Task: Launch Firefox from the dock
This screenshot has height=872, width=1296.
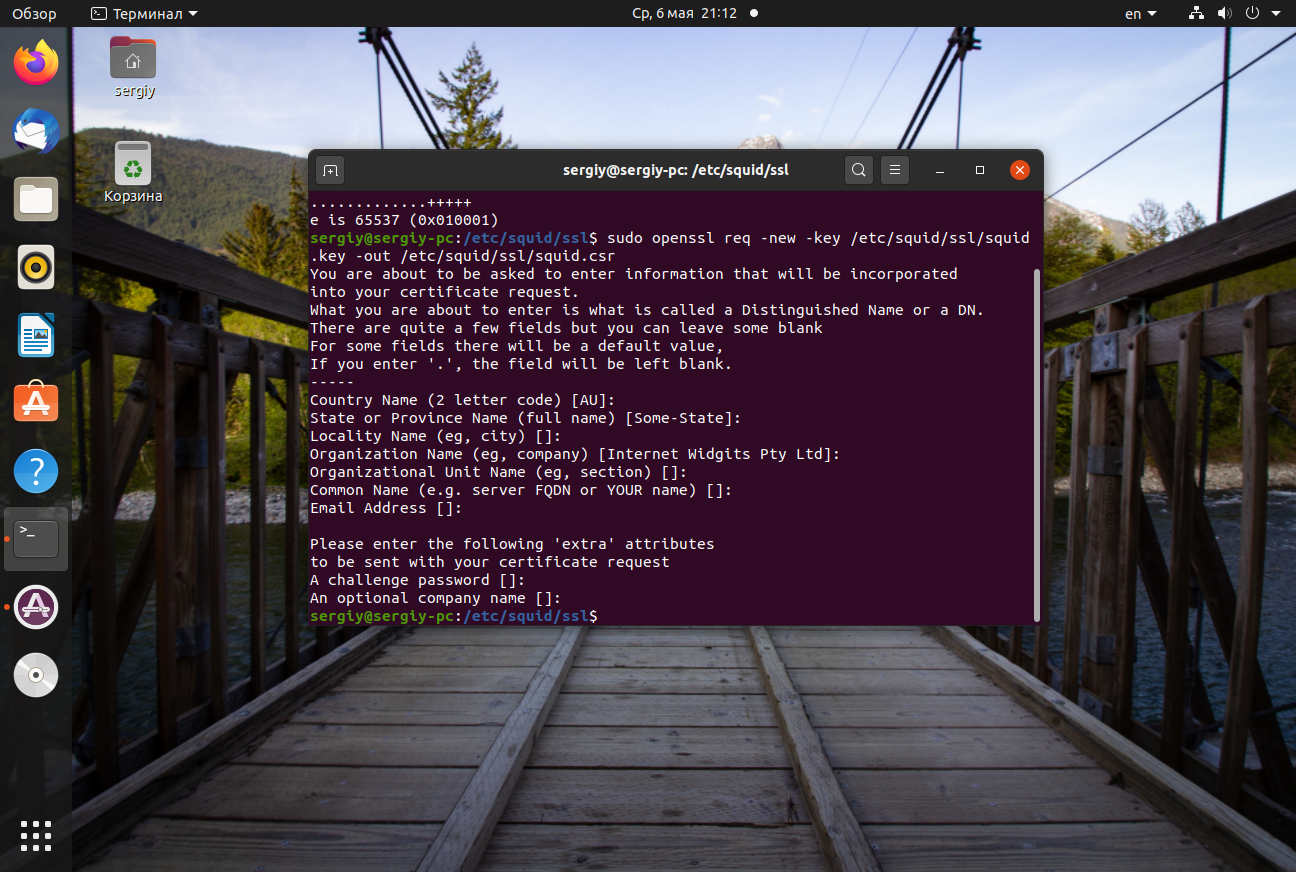Action: (36, 64)
